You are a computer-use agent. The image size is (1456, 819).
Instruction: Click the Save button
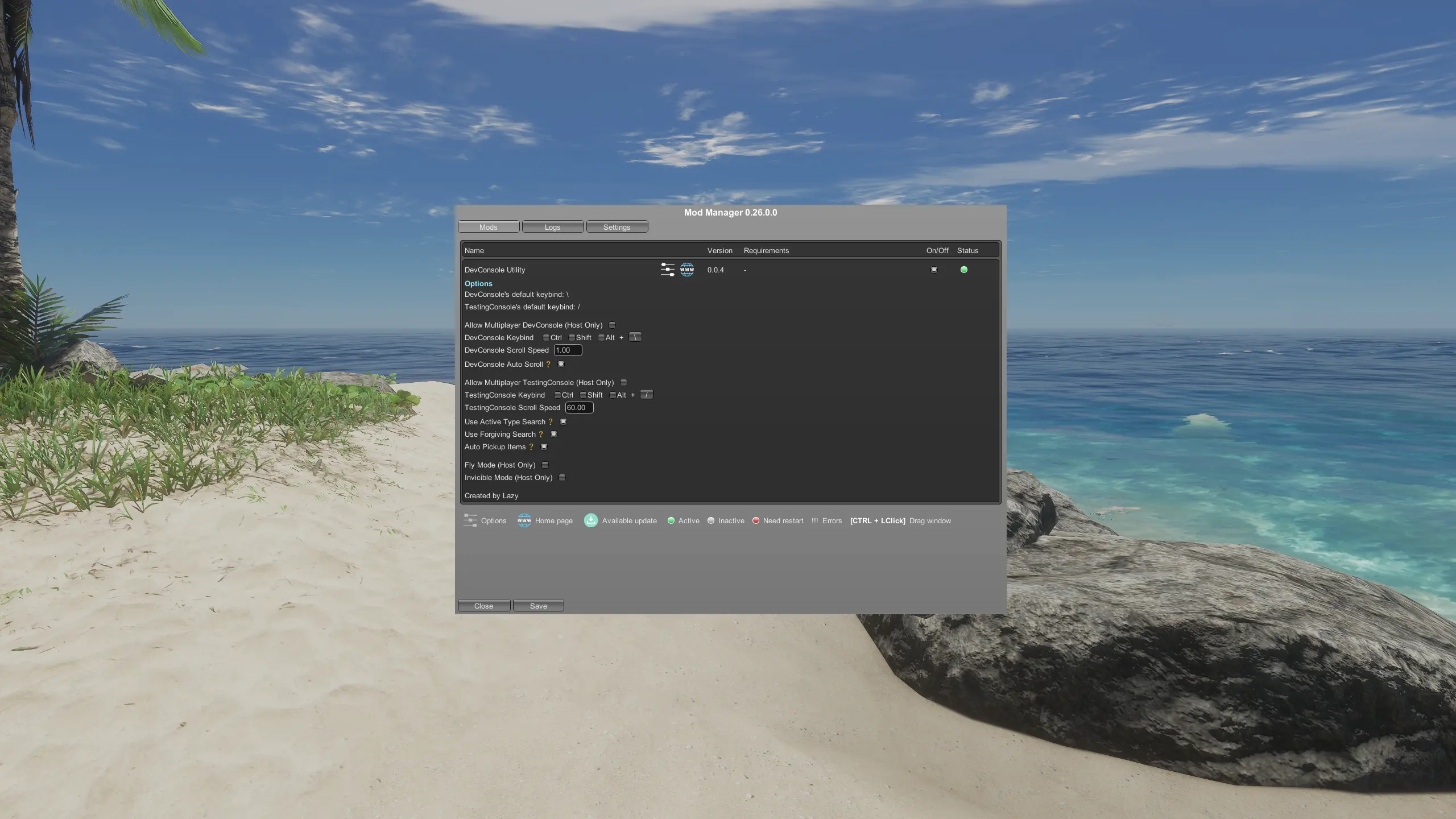539,606
